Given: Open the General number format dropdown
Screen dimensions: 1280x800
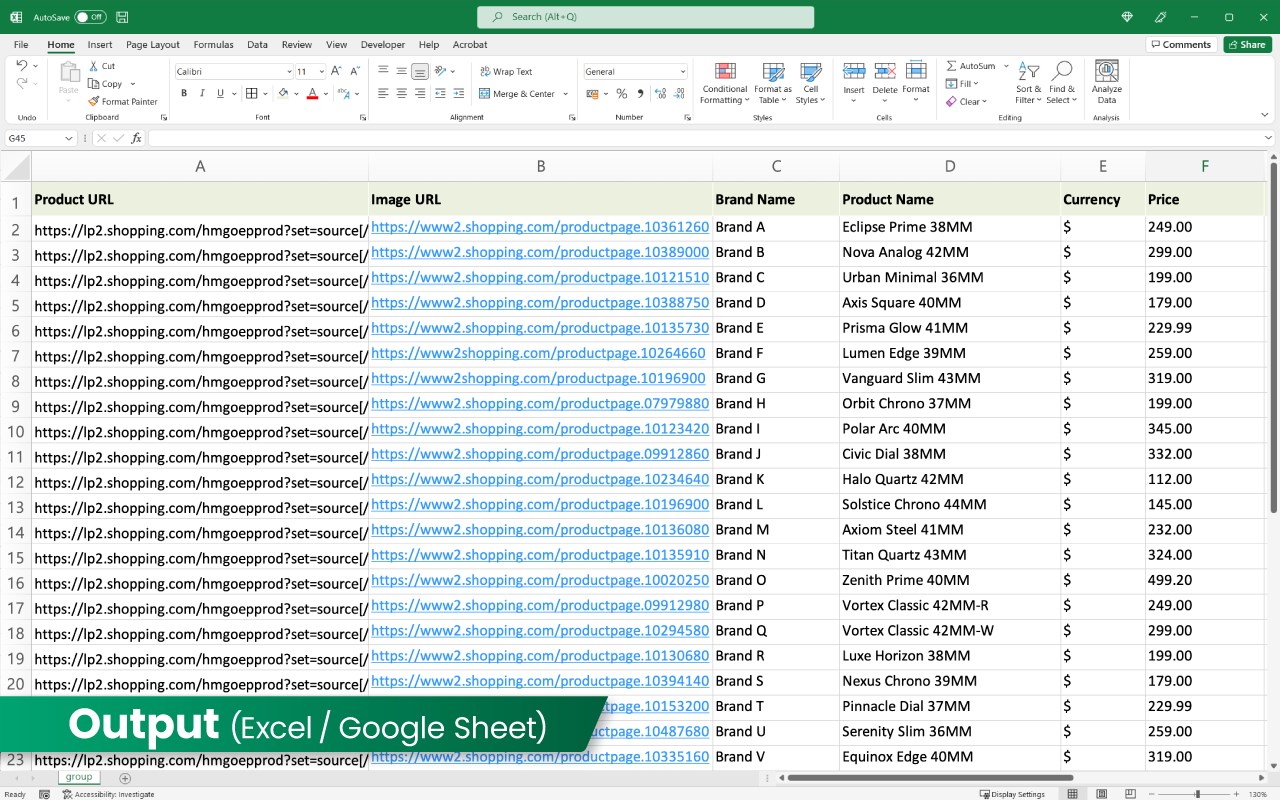Looking at the screenshot, I should point(682,72).
